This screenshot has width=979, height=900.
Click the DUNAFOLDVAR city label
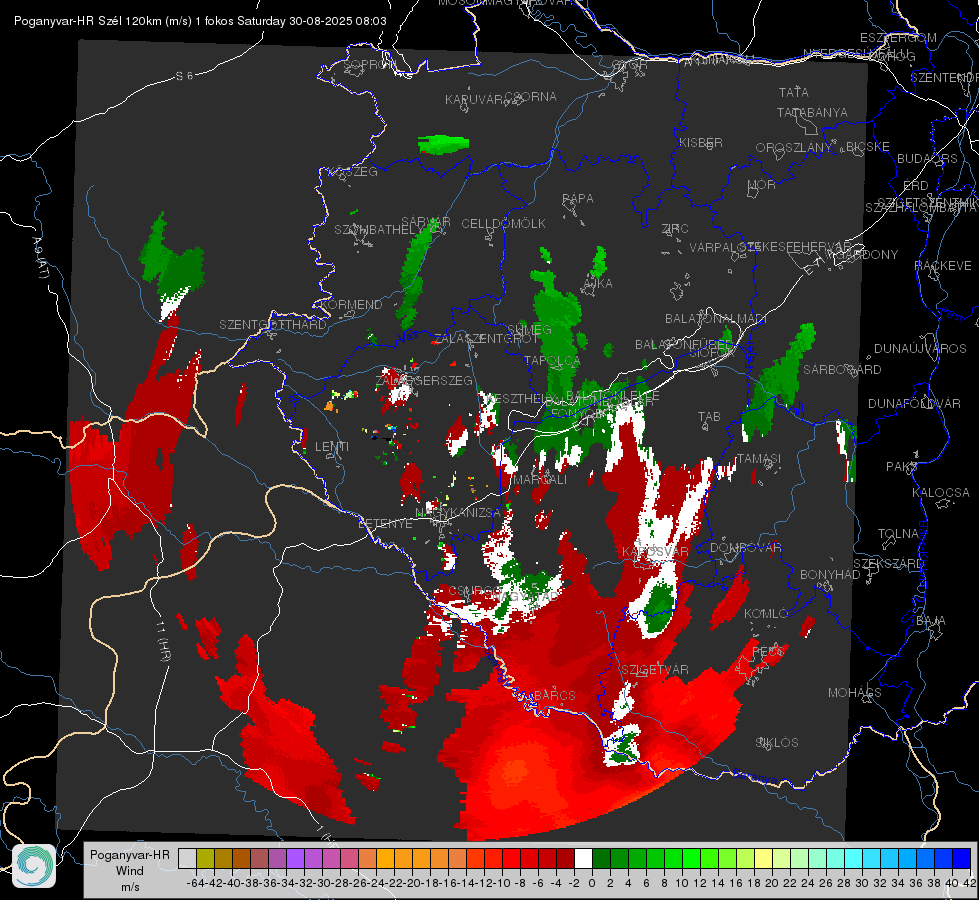point(914,403)
